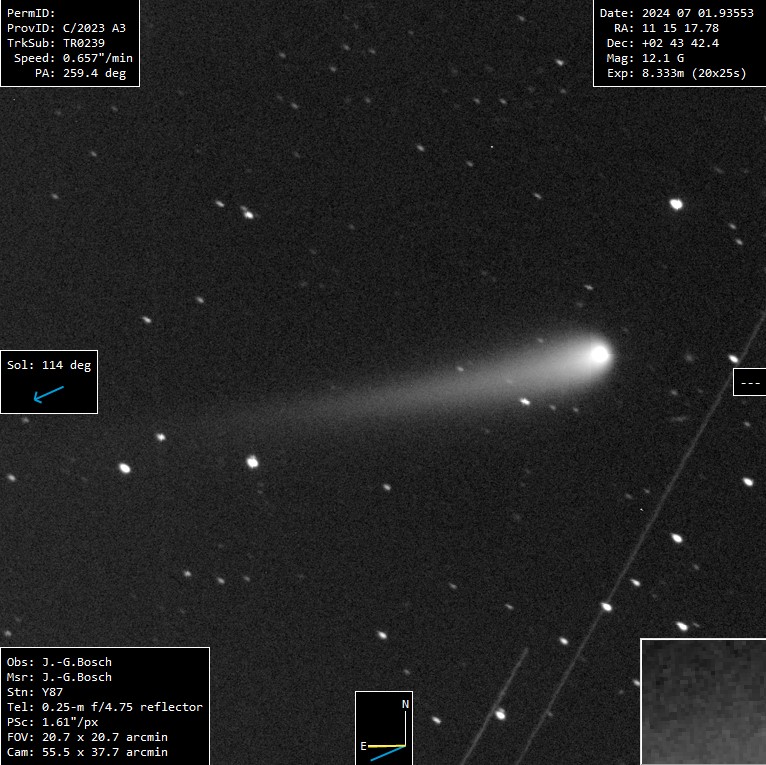Screen dimensions: 766x765
Task: Select the 'PermID:' label
Action: point(31,13)
